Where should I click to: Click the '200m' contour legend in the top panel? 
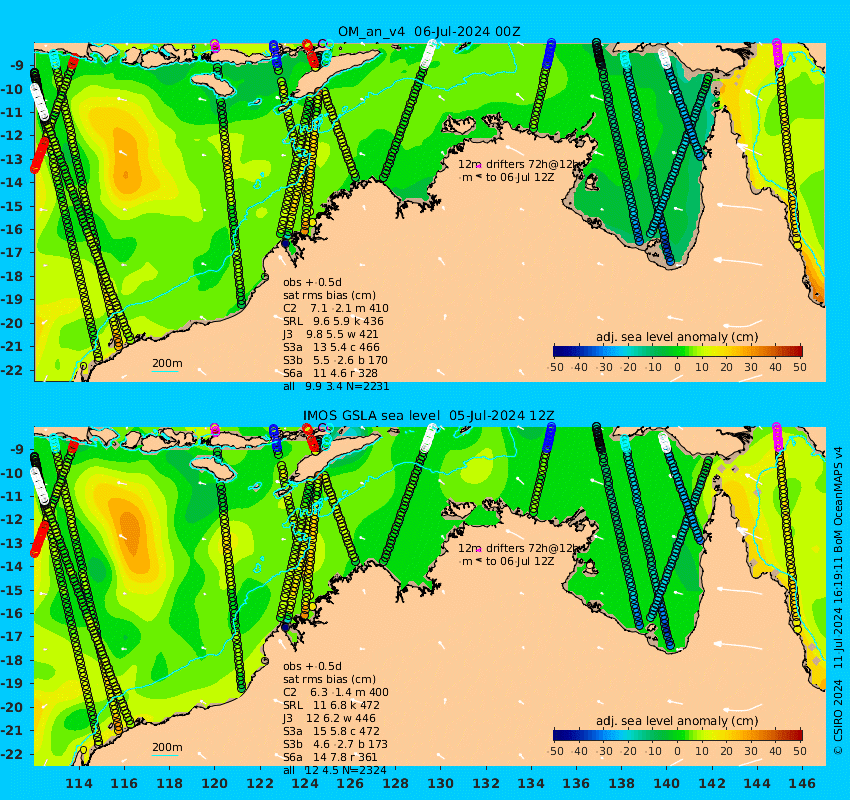(x=167, y=365)
